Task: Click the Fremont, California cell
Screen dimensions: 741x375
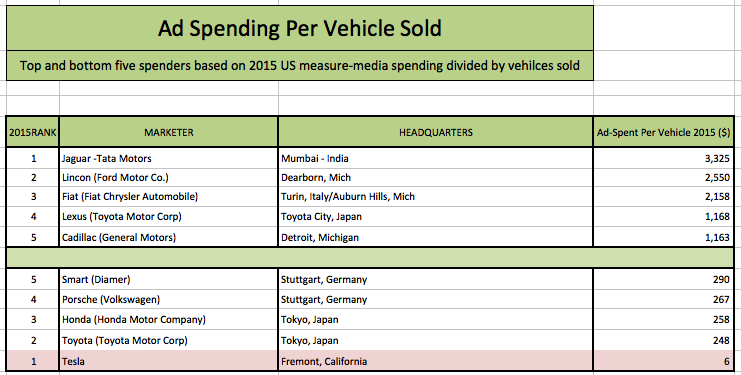Action: coord(436,361)
